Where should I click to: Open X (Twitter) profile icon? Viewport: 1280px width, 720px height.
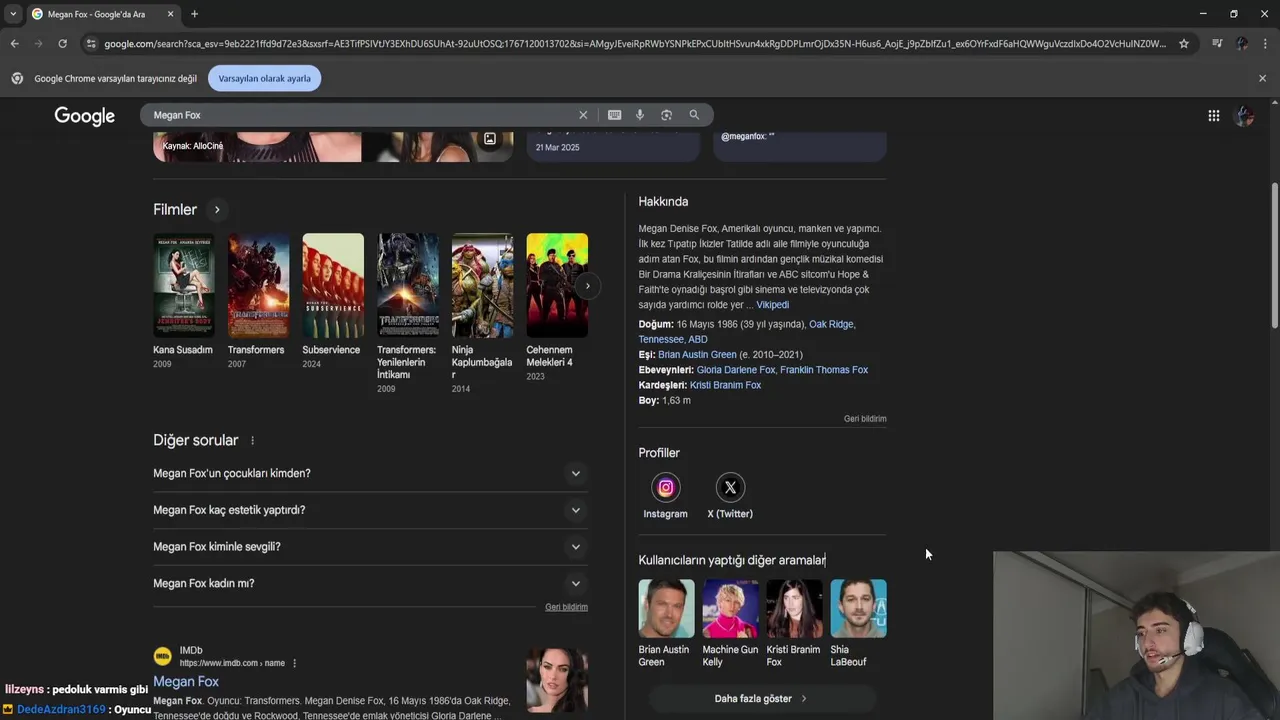tap(730, 488)
